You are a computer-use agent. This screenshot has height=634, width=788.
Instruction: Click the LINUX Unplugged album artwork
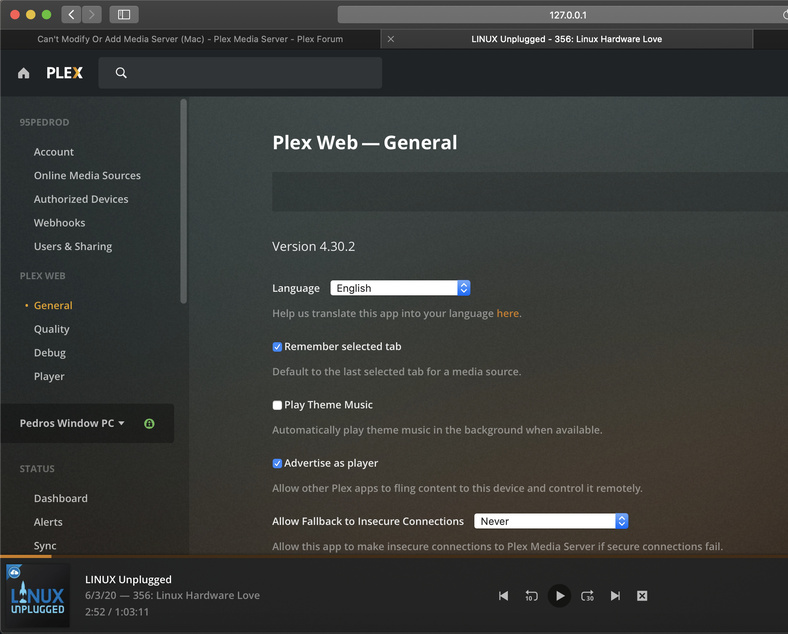pyautogui.click(x=38, y=596)
